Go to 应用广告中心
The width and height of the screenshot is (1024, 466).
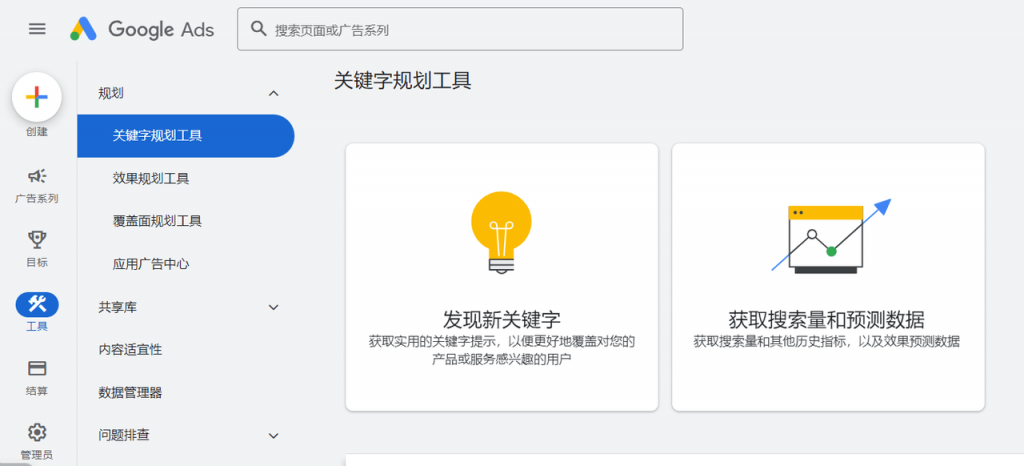151,264
